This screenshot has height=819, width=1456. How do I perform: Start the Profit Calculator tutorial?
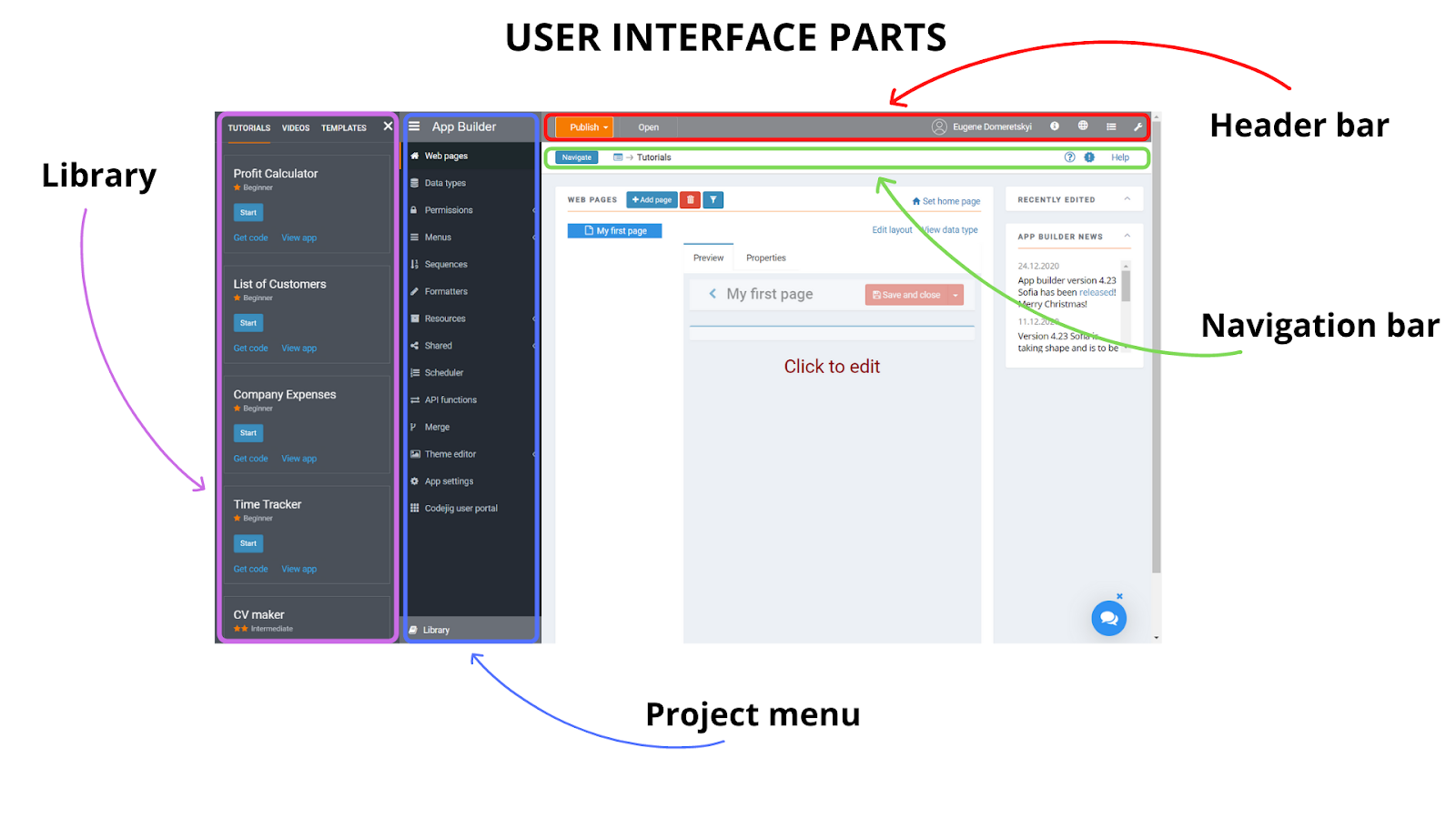(248, 212)
